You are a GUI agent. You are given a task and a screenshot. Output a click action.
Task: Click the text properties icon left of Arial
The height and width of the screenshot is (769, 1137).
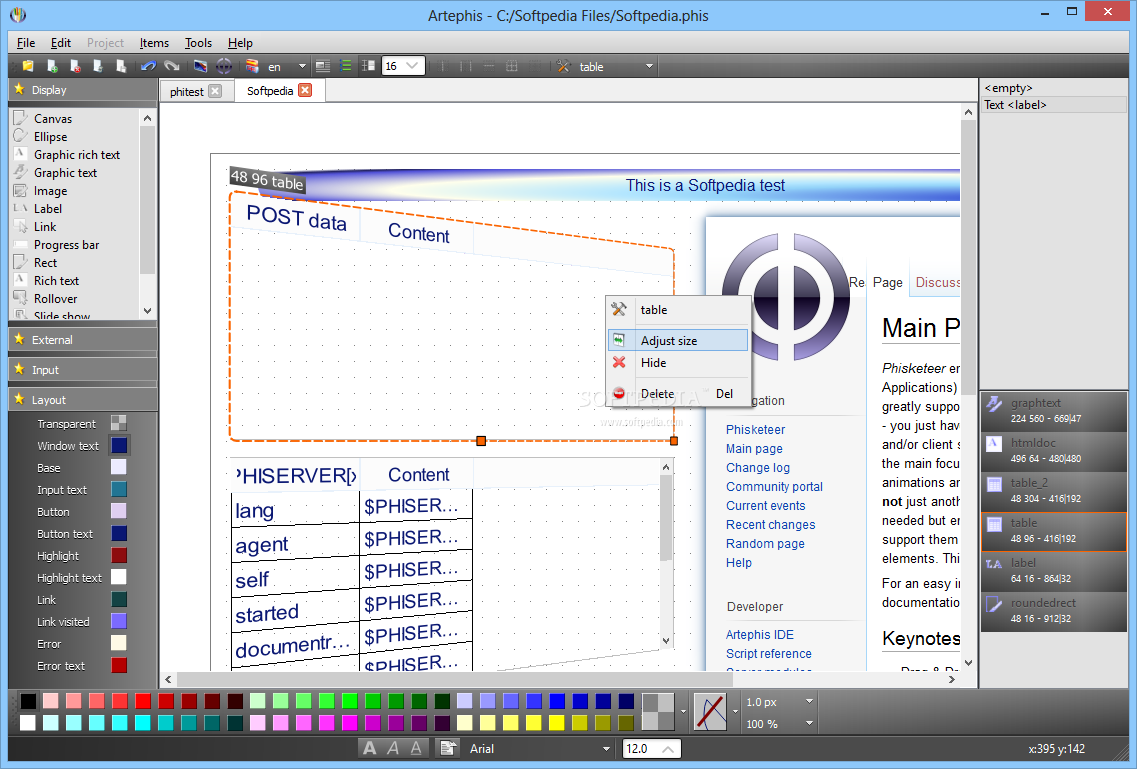(x=448, y=748)
